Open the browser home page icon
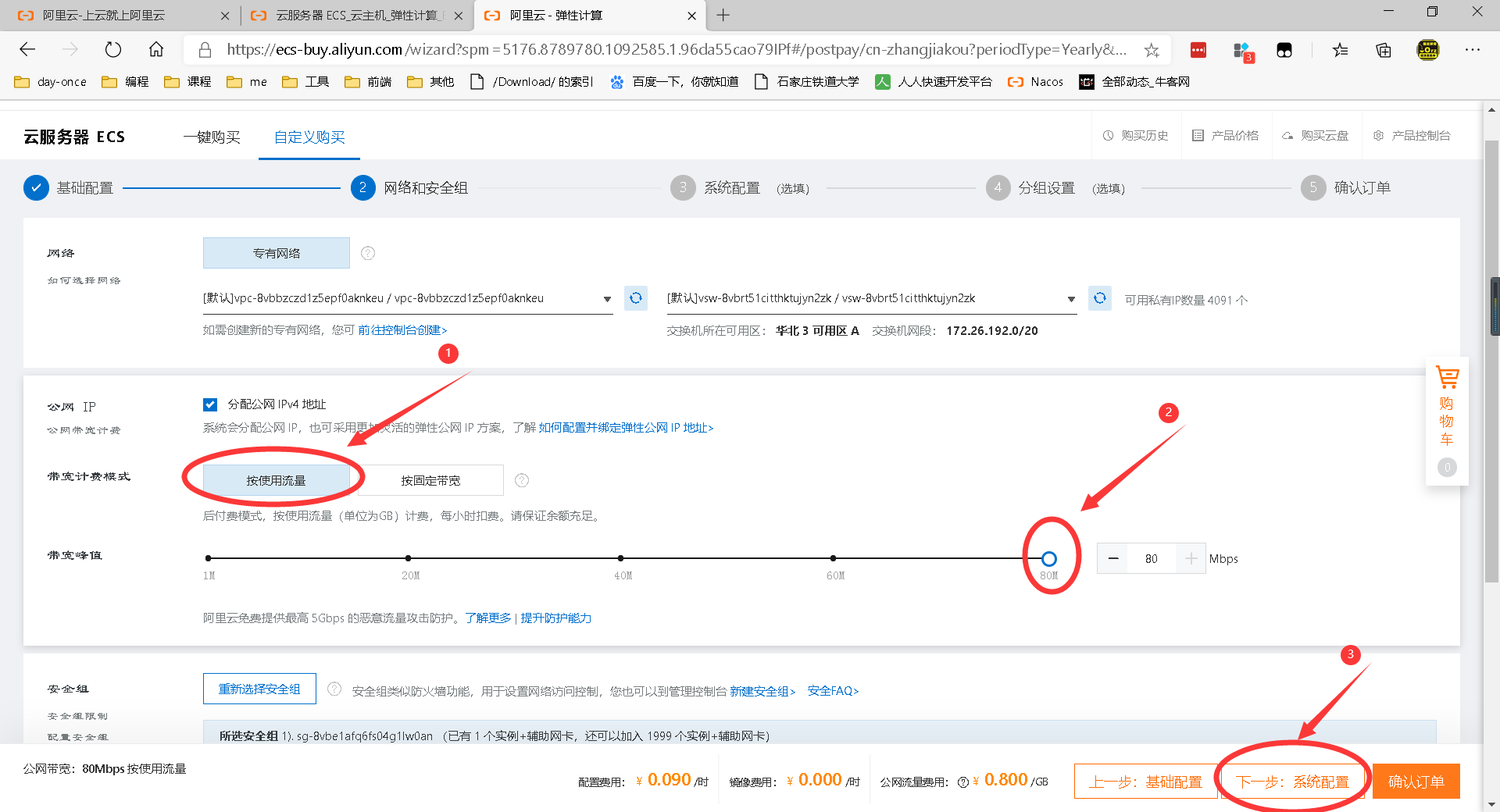Screen dimensions: 1500x812 [x=156, y=50]
